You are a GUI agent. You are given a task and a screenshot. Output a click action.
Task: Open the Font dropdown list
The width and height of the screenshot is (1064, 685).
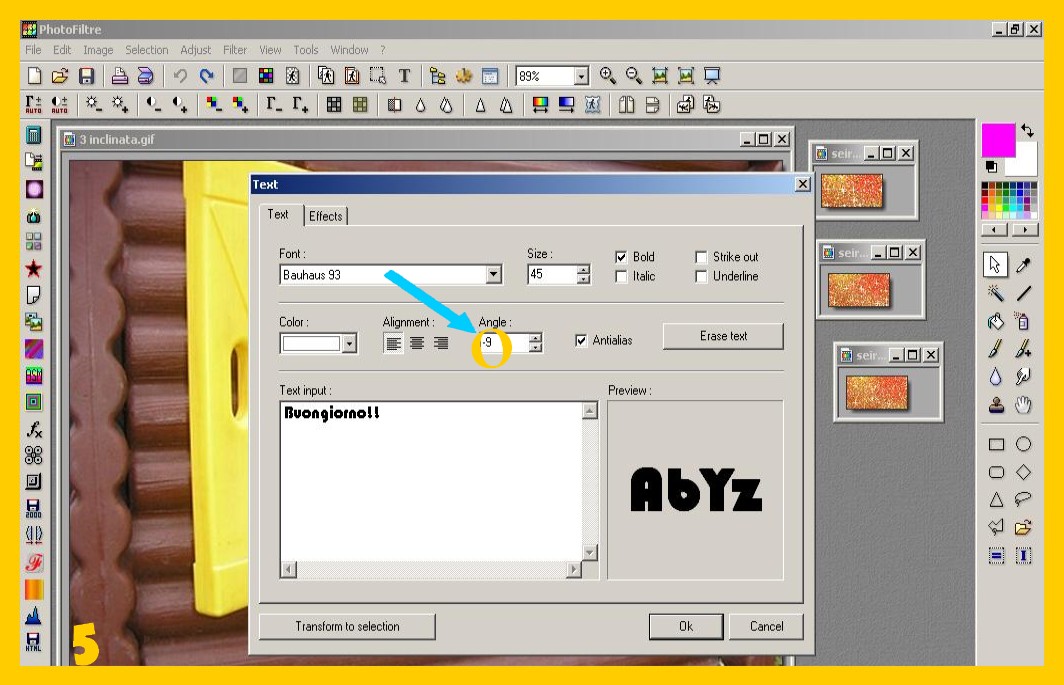pos(493,275)
